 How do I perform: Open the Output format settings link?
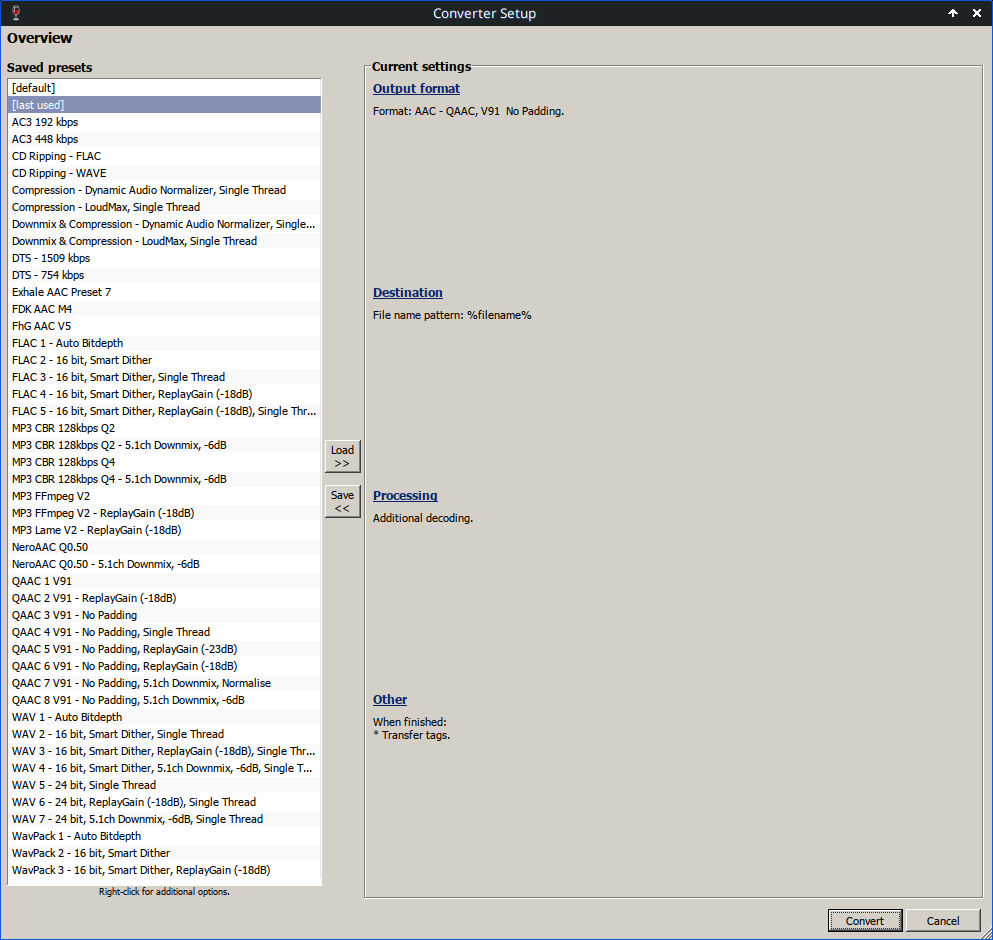[416, 89]
